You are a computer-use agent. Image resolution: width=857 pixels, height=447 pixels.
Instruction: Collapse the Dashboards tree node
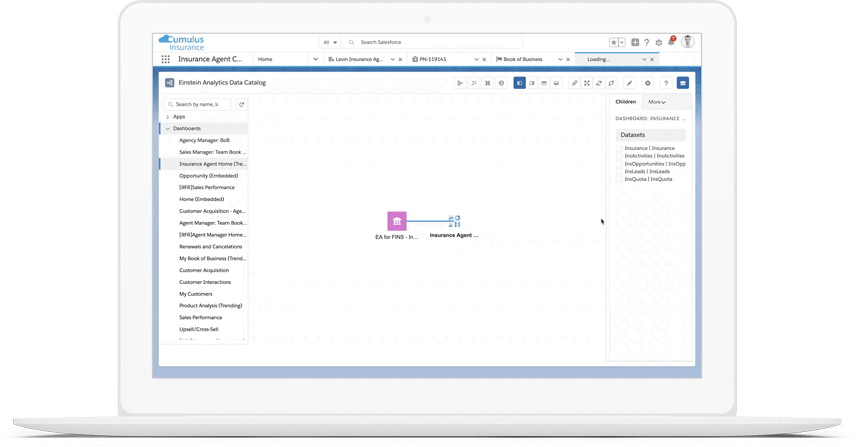[x=168, y=128]
